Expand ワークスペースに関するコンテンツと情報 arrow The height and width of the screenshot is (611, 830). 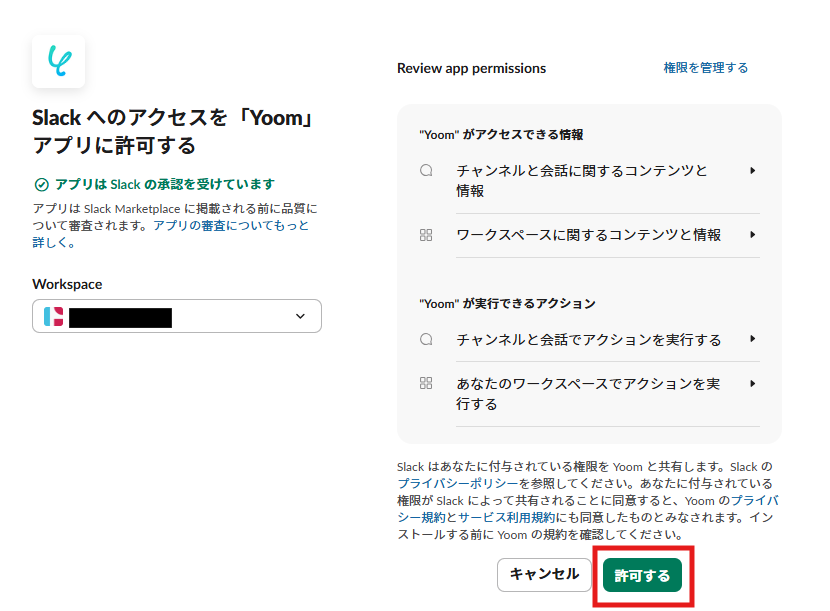point(752,235)
